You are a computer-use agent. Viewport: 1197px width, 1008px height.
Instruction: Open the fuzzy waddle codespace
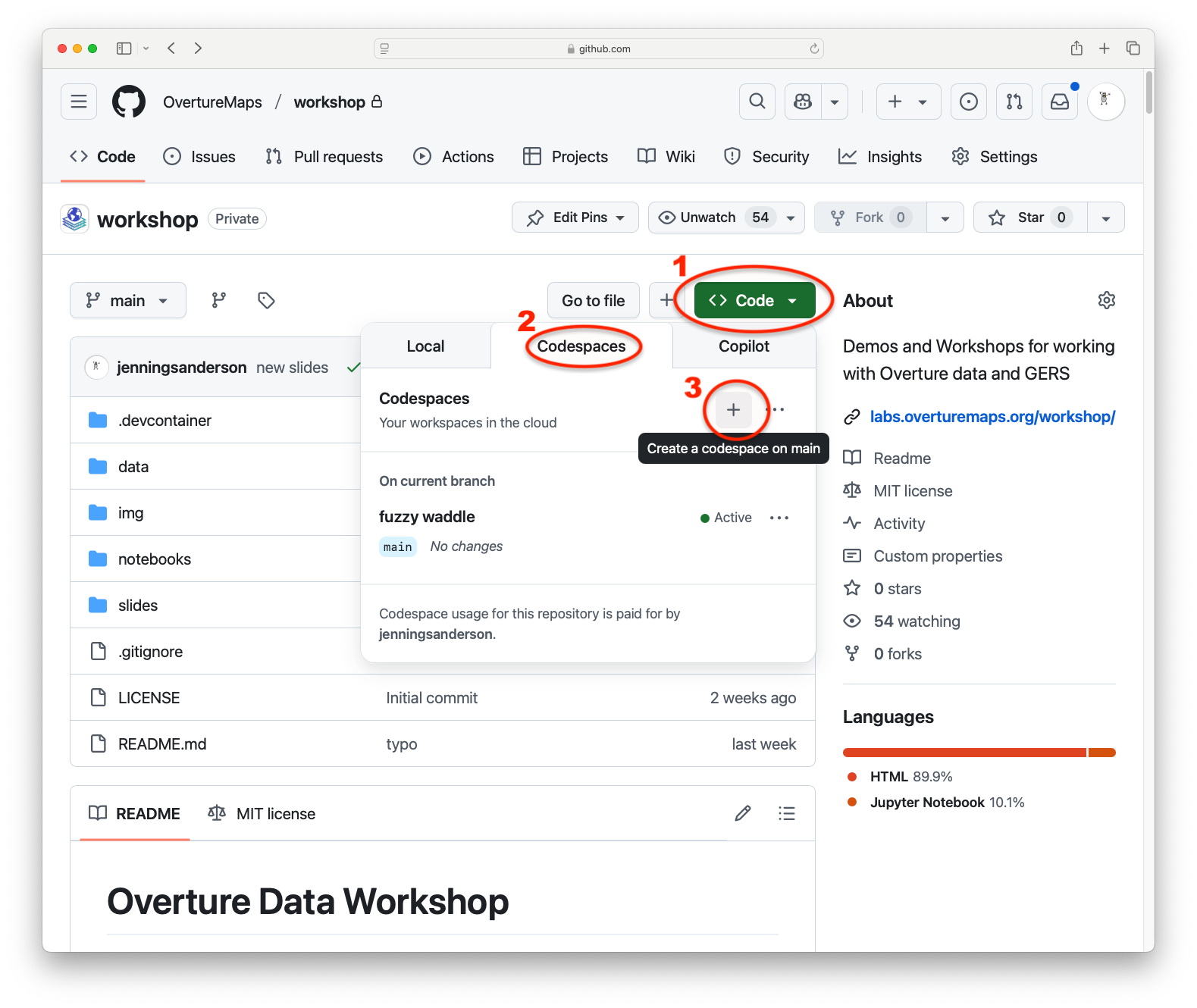(x=427, y=517)
